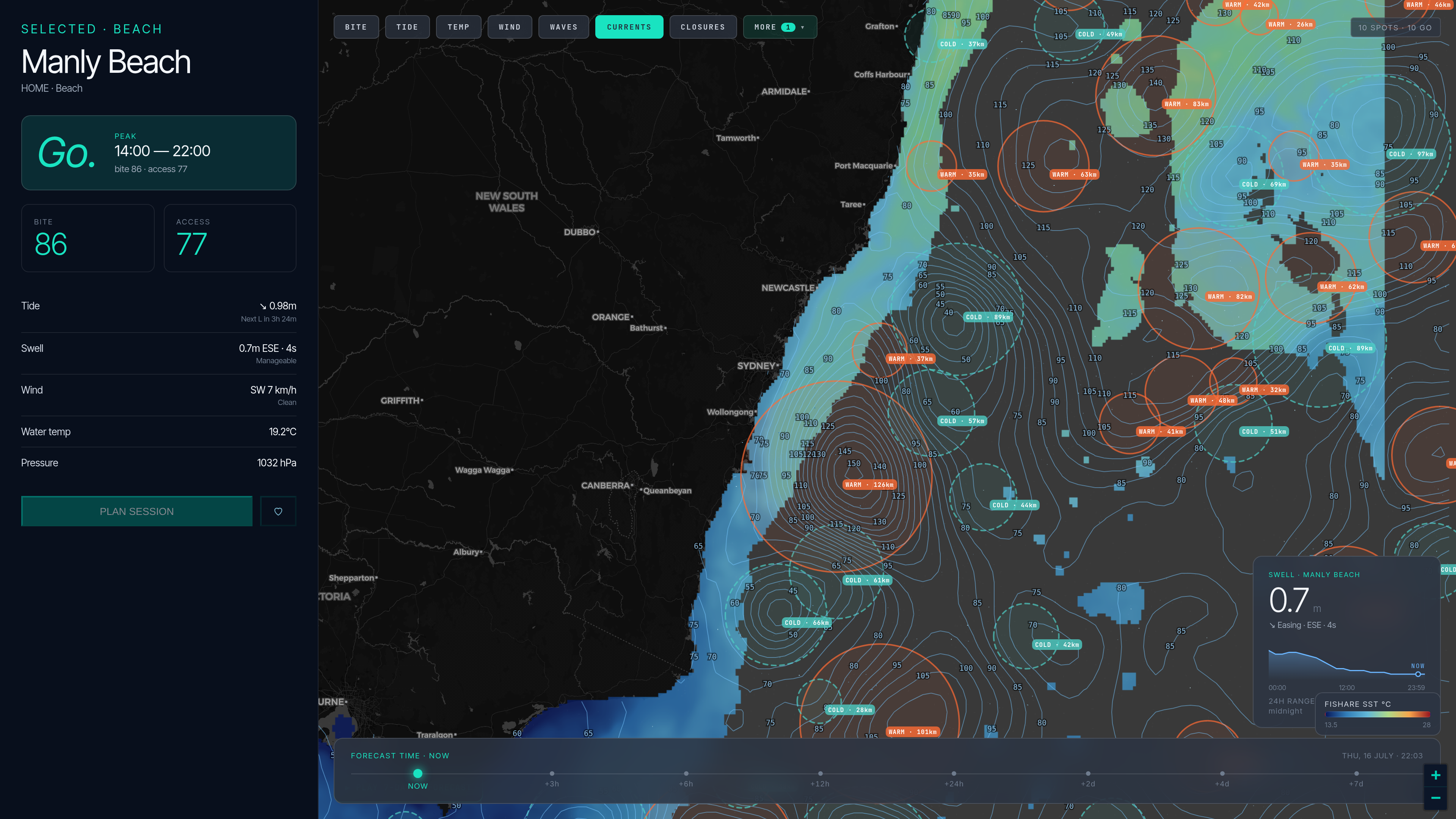The width and height of the screenshot is (1456, 819).
Task: Toggle the WAVES map layer
Action: [x=563, y=27]
